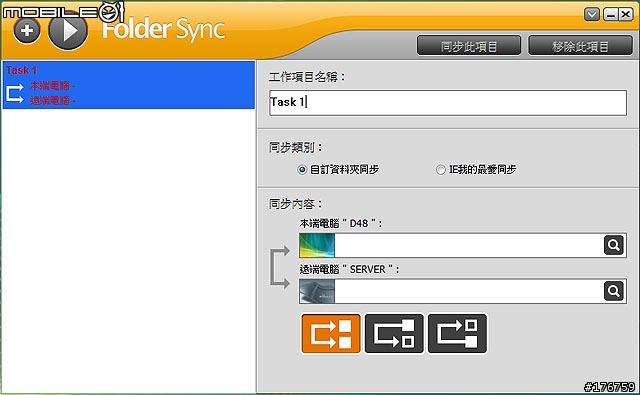Click the 同步此項目 button
640x395 pixels.
(x=469, y=46)
